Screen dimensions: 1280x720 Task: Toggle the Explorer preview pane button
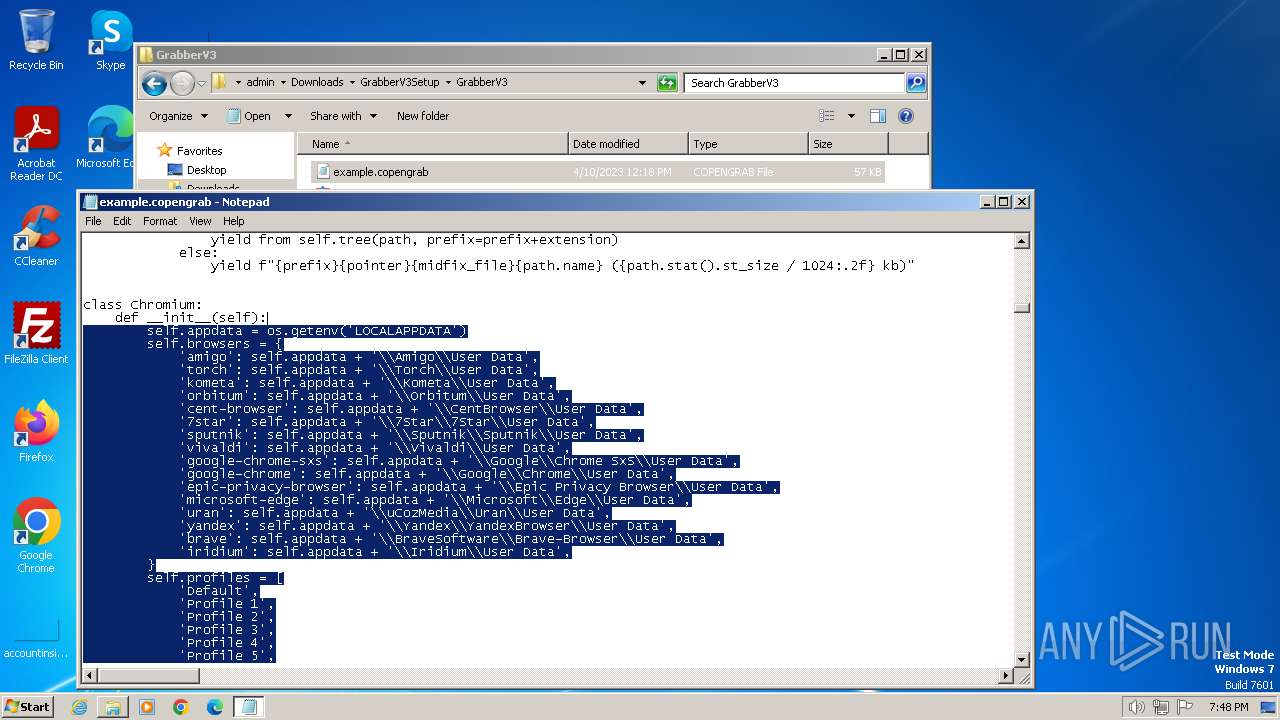[877, 116]
